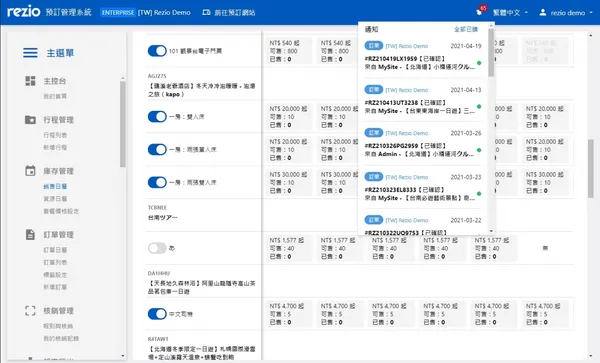The width and height of the screenshot is (600, 363).
Task: Click the hamburger menu icon beside 主選單
Action: point(30,53)
